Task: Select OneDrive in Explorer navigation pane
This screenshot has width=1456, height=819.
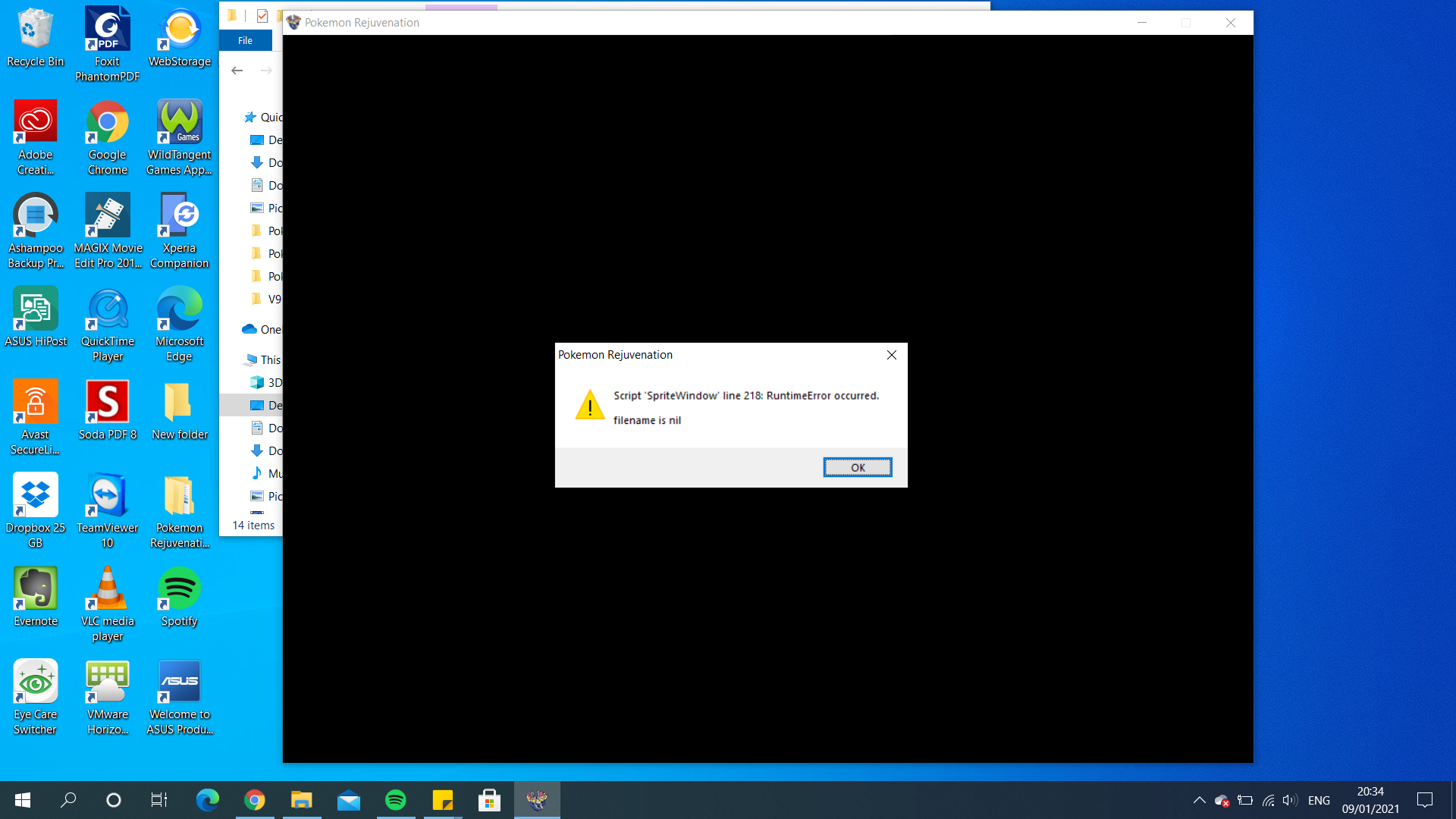Action: point(262,330)
